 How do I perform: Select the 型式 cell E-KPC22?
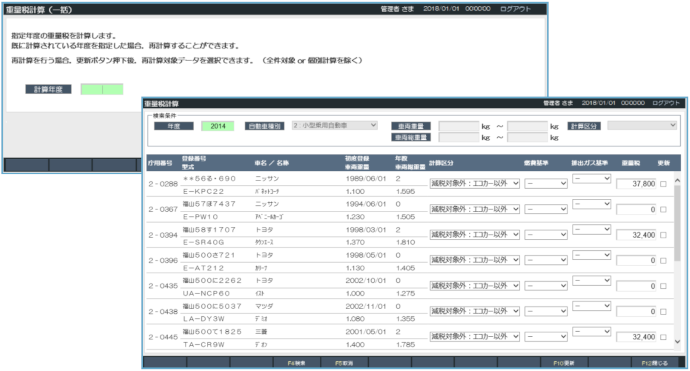pos(203,191)
